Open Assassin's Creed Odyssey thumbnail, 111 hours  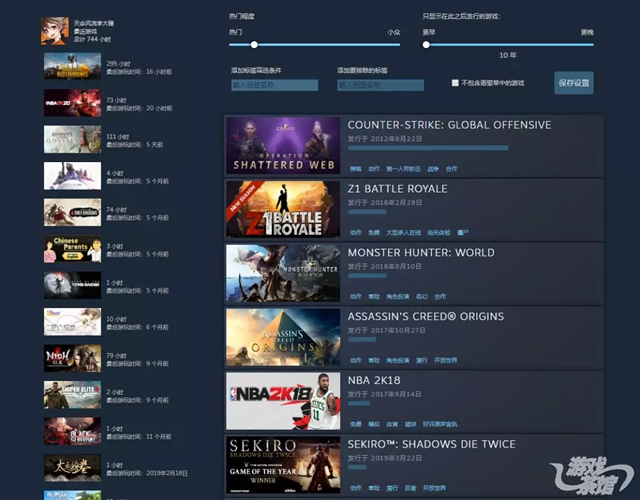tap(72, 139)
